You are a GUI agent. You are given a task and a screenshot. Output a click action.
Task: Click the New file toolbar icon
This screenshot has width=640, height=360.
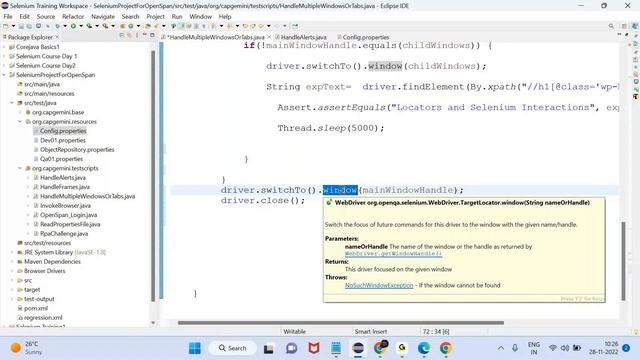tap(6, 26)
